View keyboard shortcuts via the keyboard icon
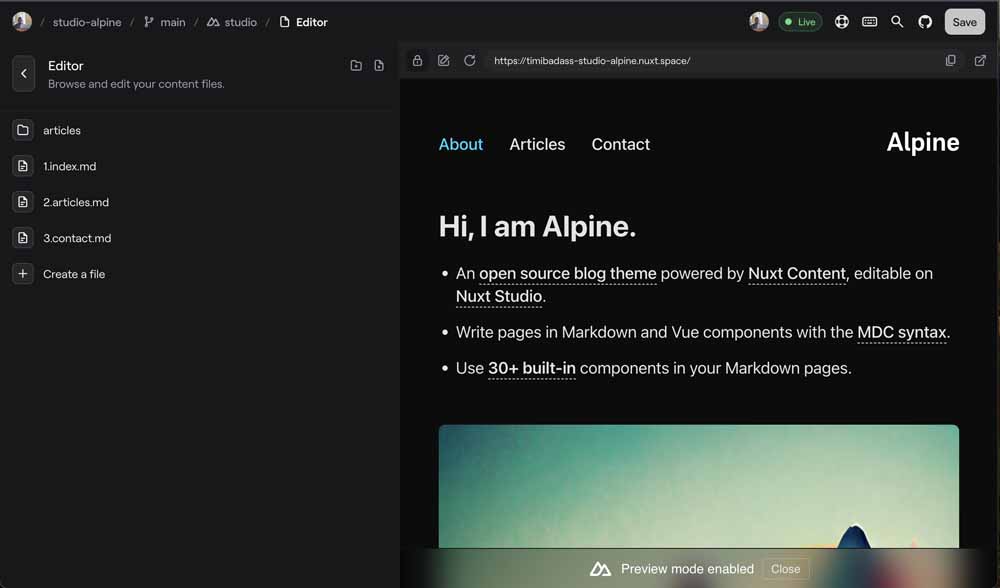 click(869, 21)
